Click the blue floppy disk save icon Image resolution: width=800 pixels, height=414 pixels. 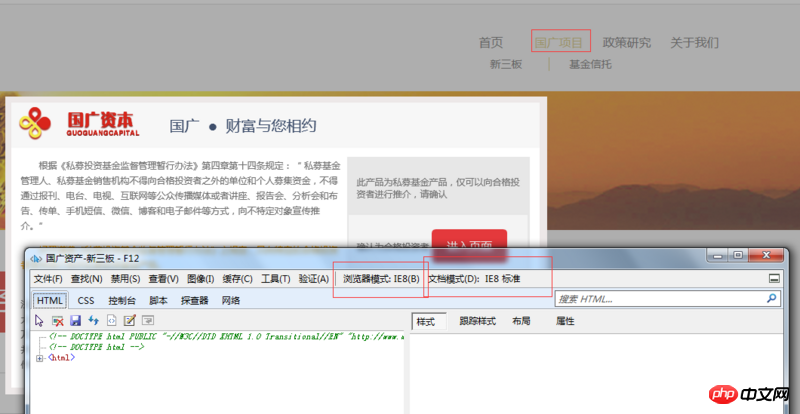(x=76, y=321)
